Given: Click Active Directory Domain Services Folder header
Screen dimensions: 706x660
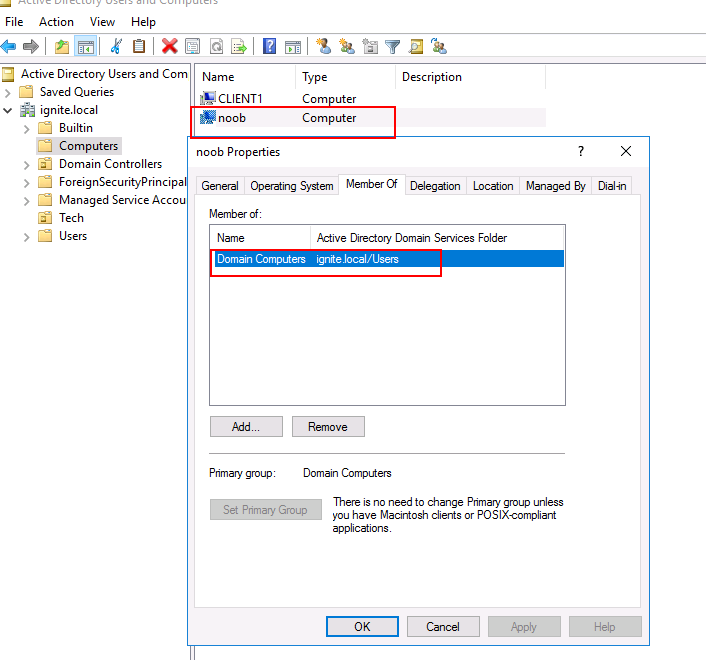Looking at the screenshot, I should pos(437,238).
